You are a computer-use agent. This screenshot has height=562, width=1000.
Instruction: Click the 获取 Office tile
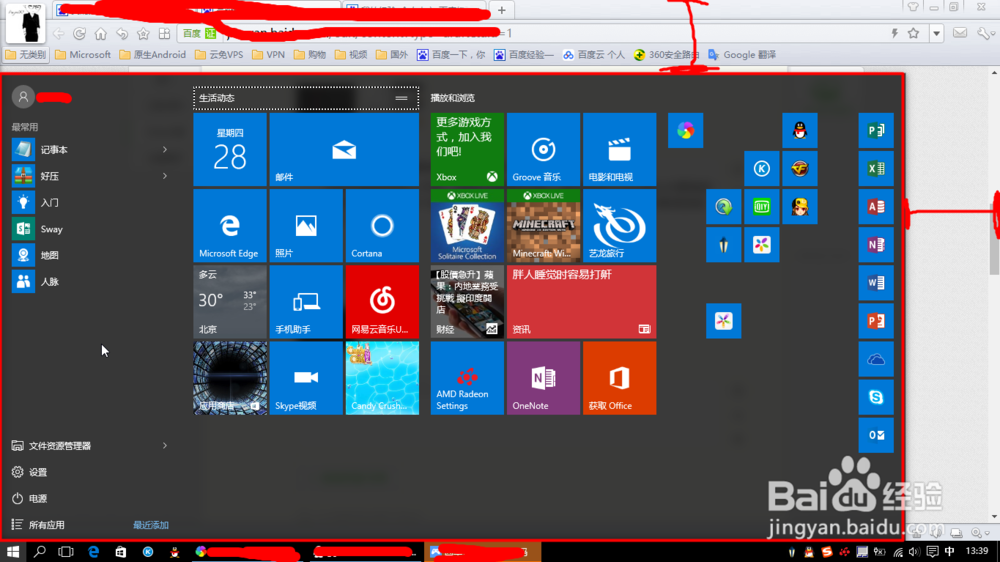(619, 378)
